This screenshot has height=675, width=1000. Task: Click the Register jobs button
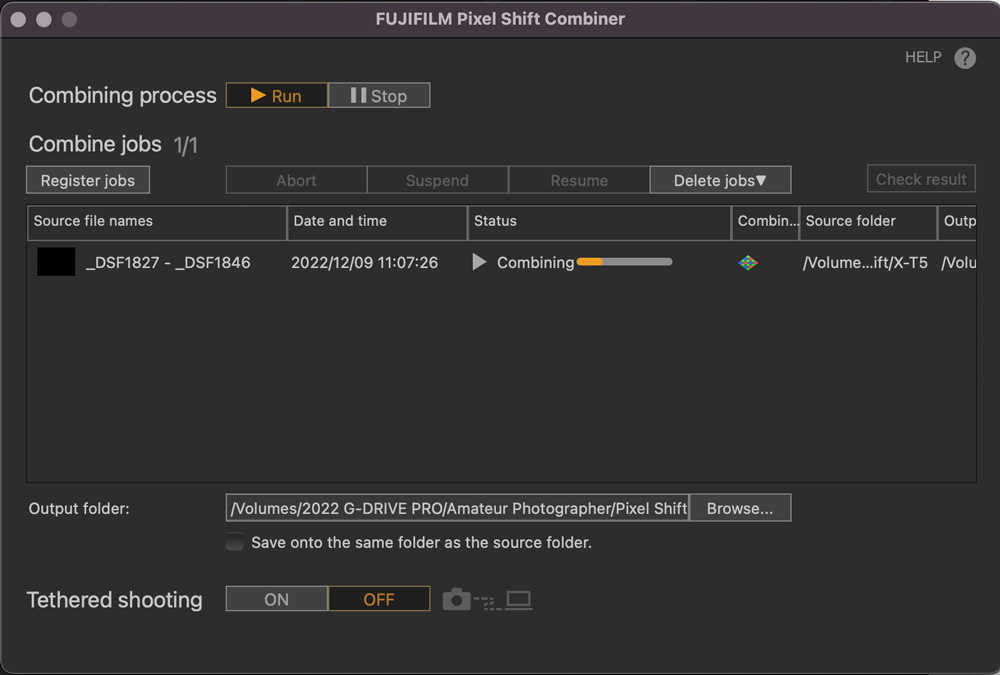[88, 180]
